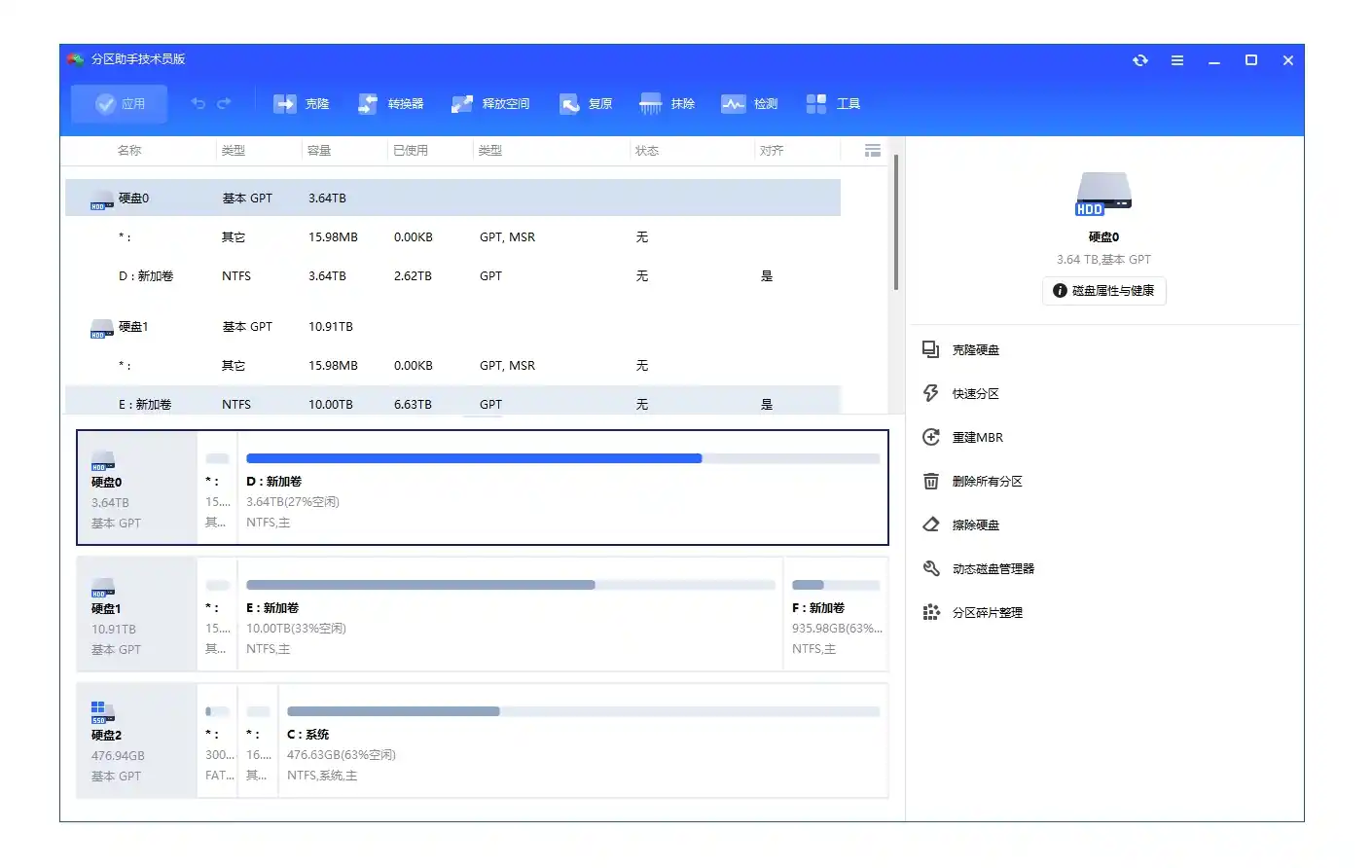Select the E: 新加卷 row in list
This screenshot has width=1372, height=868.
pyautogui.click(x=452, y=401)
